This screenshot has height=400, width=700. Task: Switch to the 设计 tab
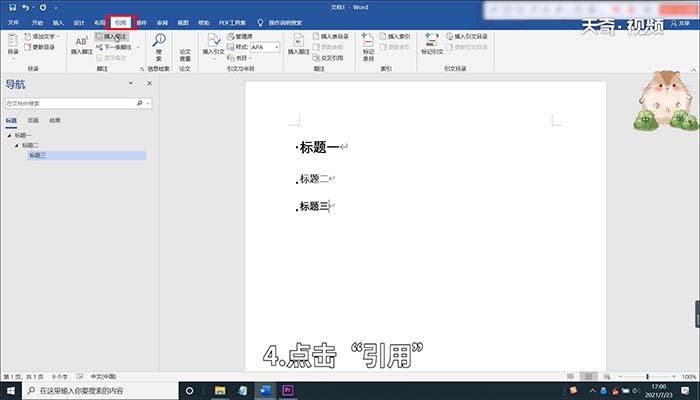[79, 22]
